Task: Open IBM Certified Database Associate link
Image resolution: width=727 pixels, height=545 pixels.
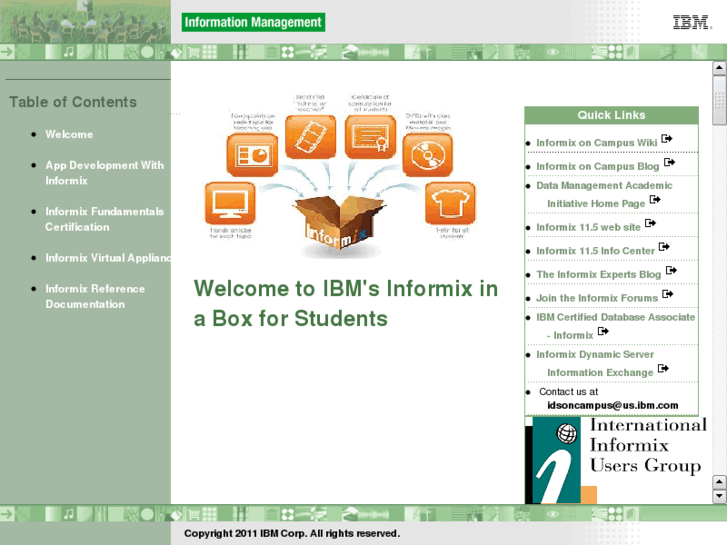Action: (615, 326)
